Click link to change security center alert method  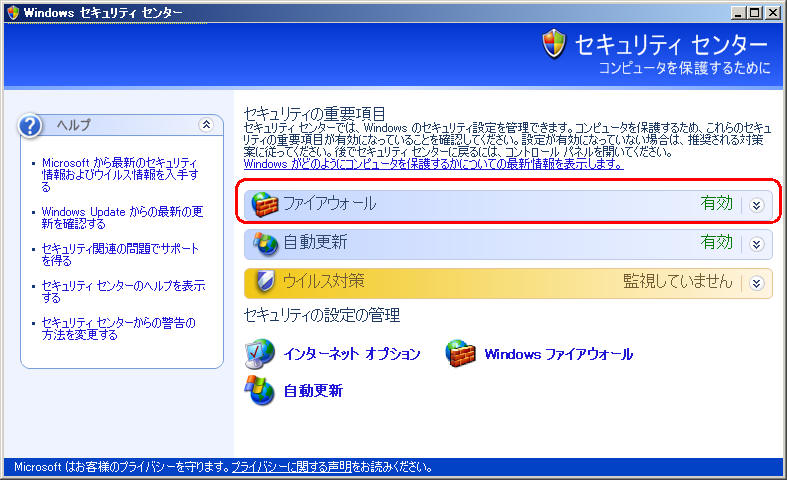(118, 328)
